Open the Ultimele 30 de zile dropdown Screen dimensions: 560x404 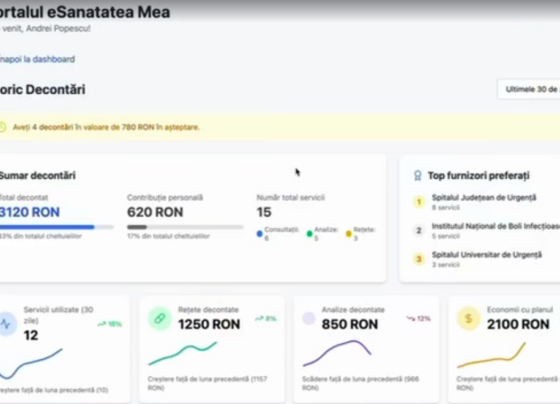pyautogui.click(x=529, y=89)
